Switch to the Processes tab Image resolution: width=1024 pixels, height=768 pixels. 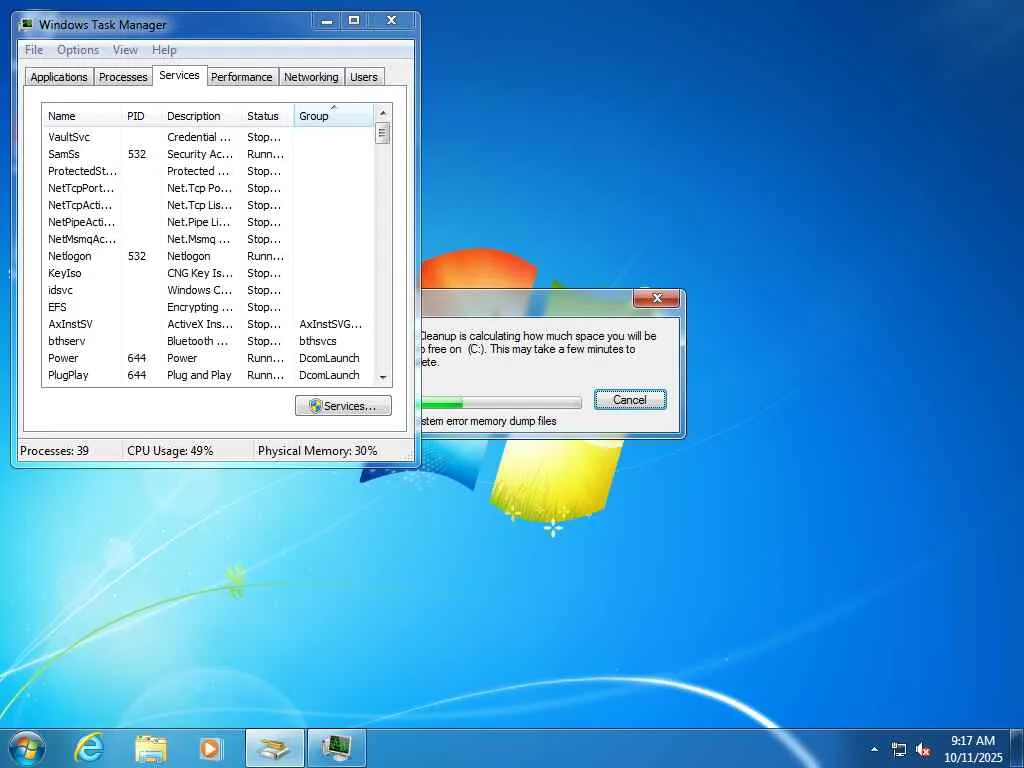(x=123, y=77)
